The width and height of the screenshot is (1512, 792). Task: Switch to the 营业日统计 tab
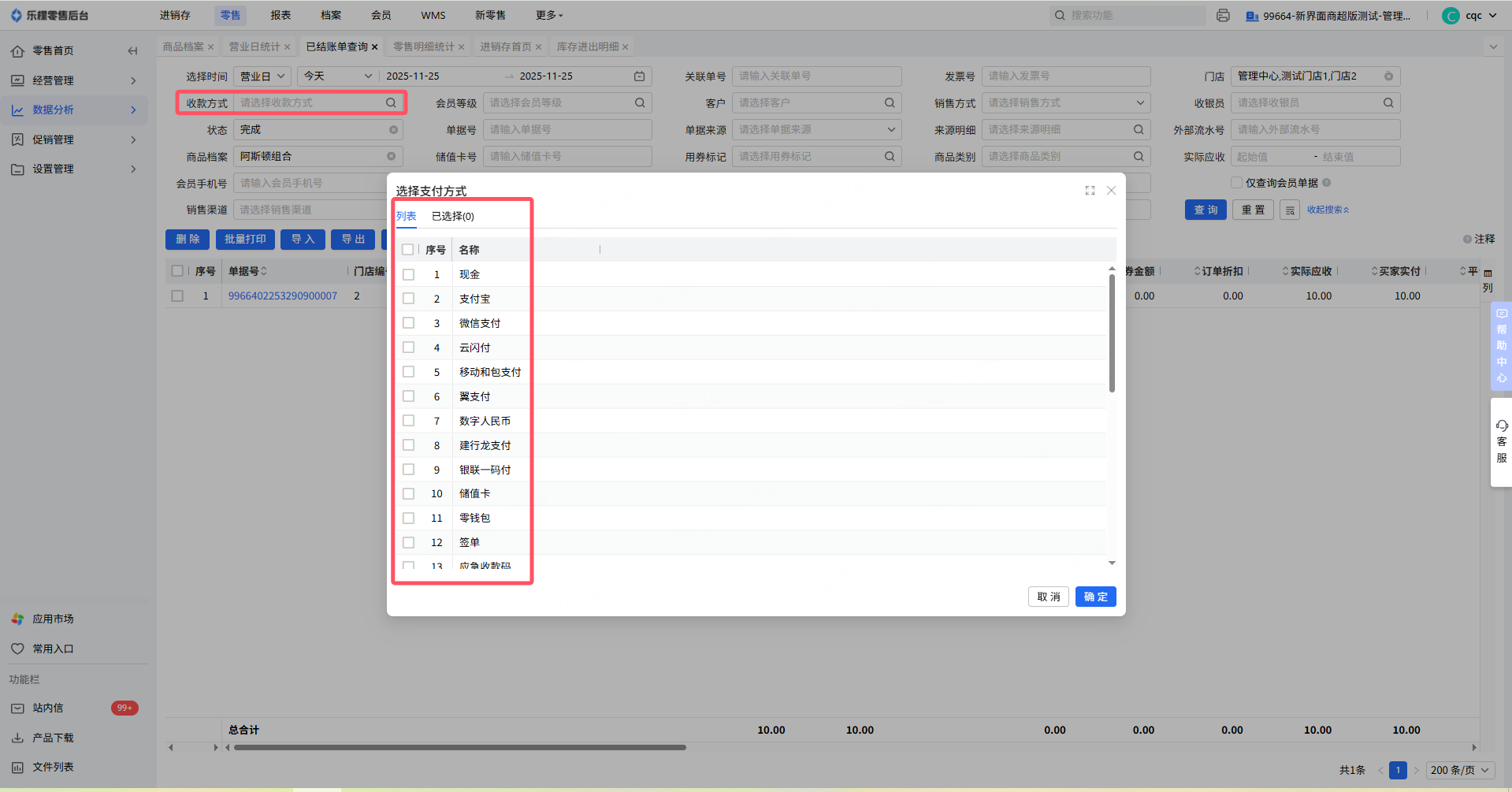pyautogui.click(x=254, y=47)
